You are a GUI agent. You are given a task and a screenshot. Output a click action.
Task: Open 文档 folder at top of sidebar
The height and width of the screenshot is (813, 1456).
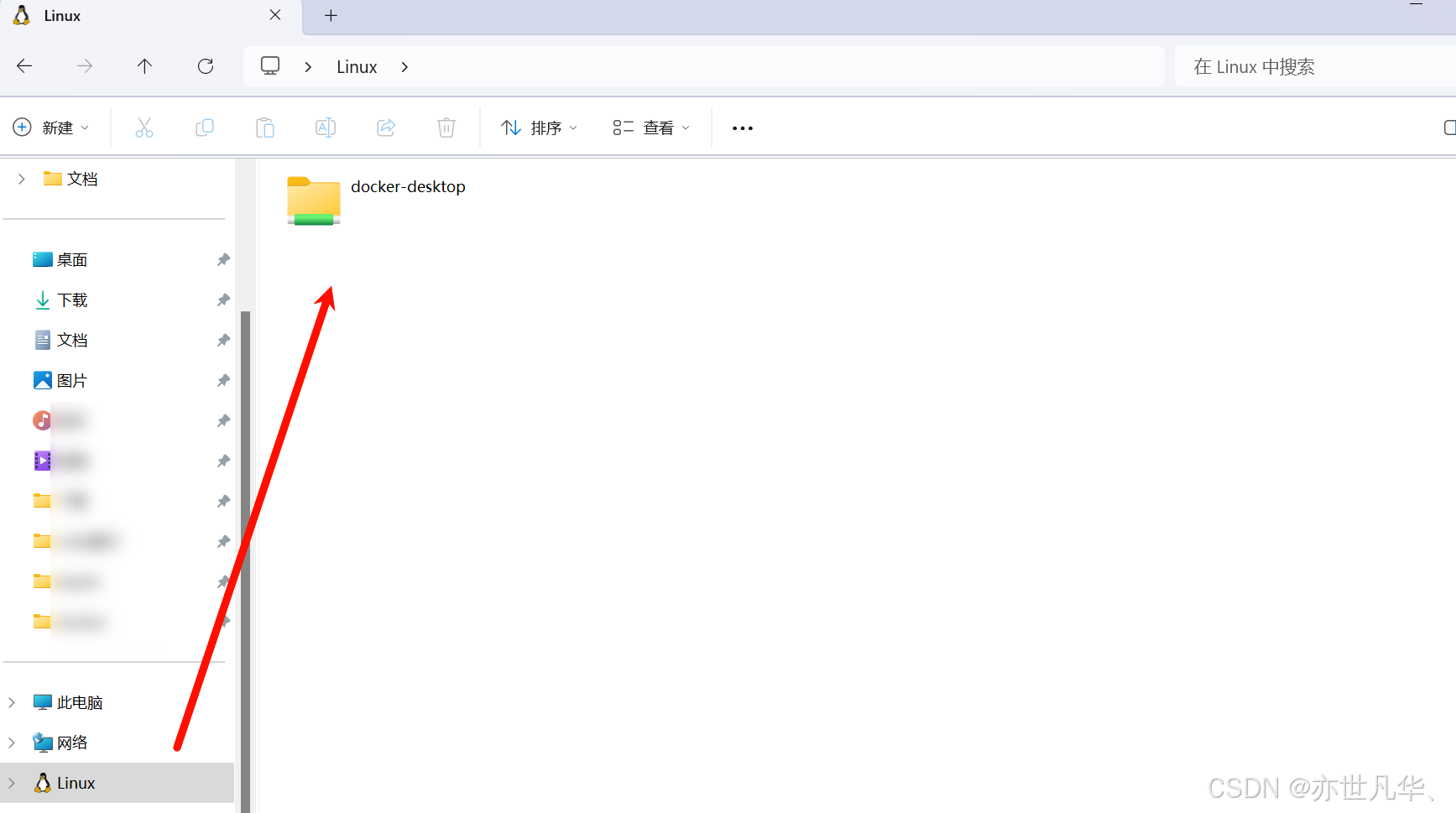(x=70, y=179)
